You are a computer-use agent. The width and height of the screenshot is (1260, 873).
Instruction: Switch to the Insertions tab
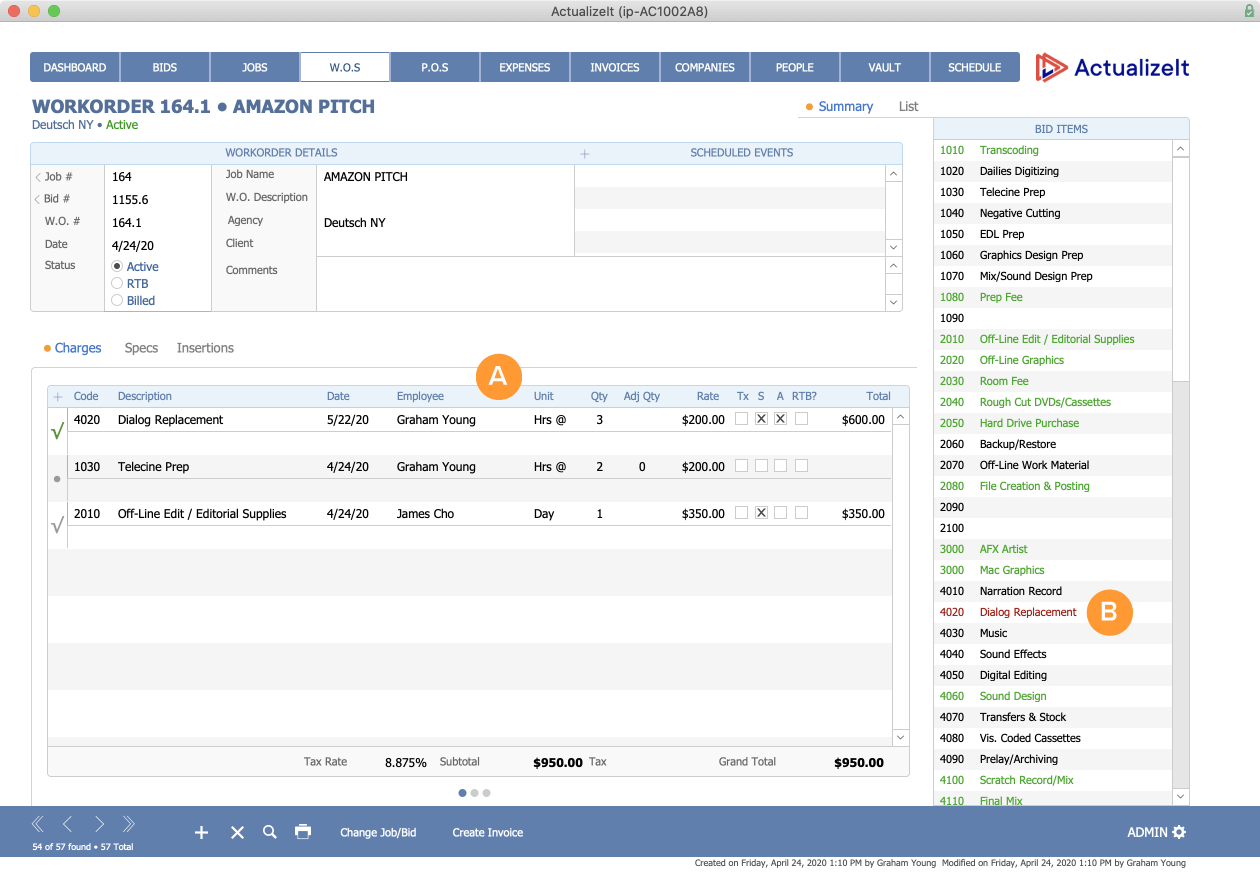click(205, 348)
